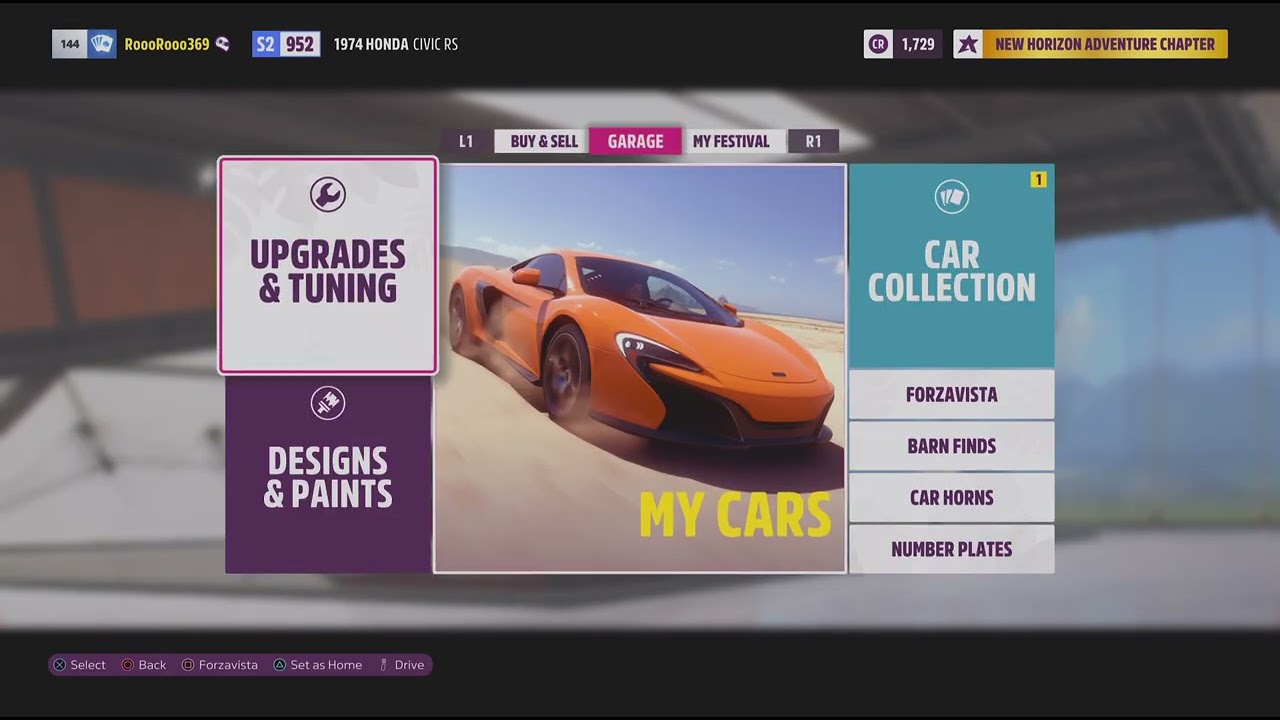Click the player name RoooRooo369
The width and height of the screenshot is (1280, 720).
point(167,44)
